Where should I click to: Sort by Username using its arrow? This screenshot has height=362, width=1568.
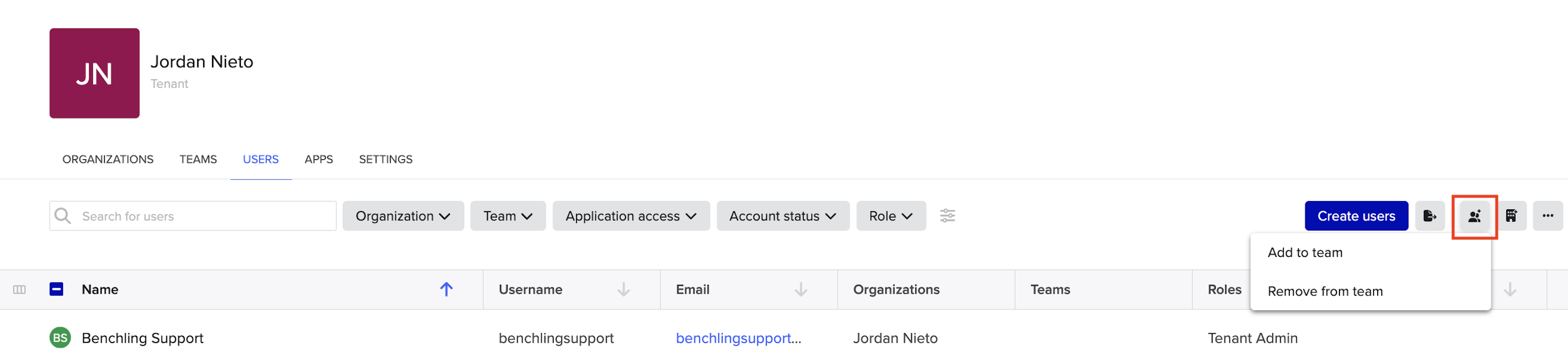pos(623,289)
